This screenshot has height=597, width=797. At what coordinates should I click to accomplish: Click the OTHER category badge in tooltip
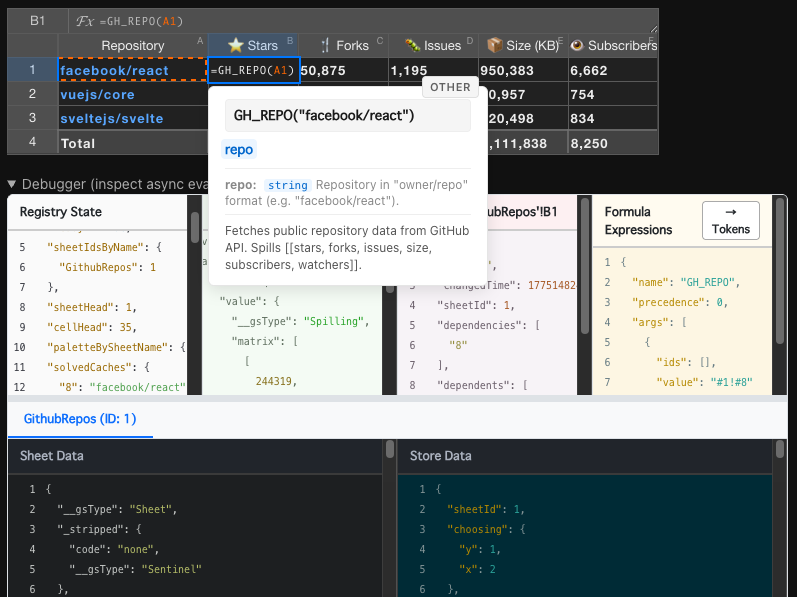coord(450,87)
